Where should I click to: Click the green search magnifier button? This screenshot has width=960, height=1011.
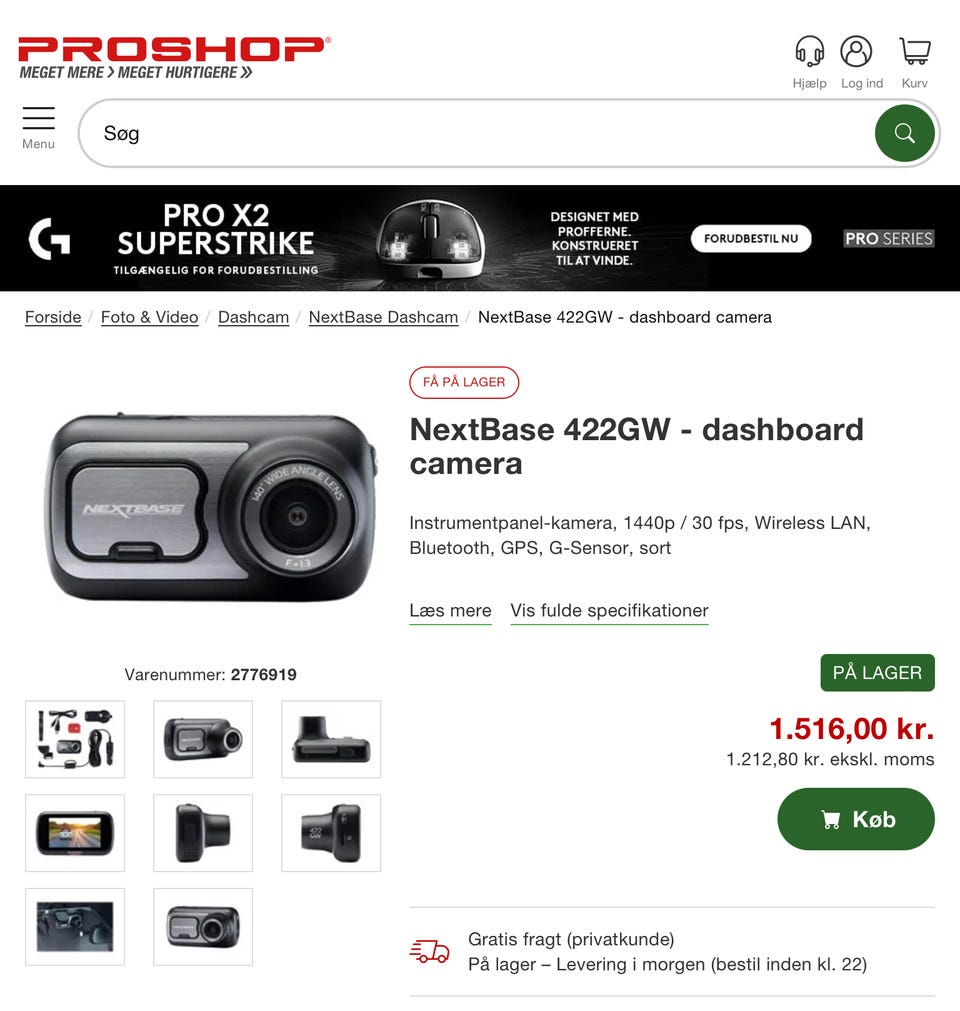pyautogui.click(x=905, y=133)
